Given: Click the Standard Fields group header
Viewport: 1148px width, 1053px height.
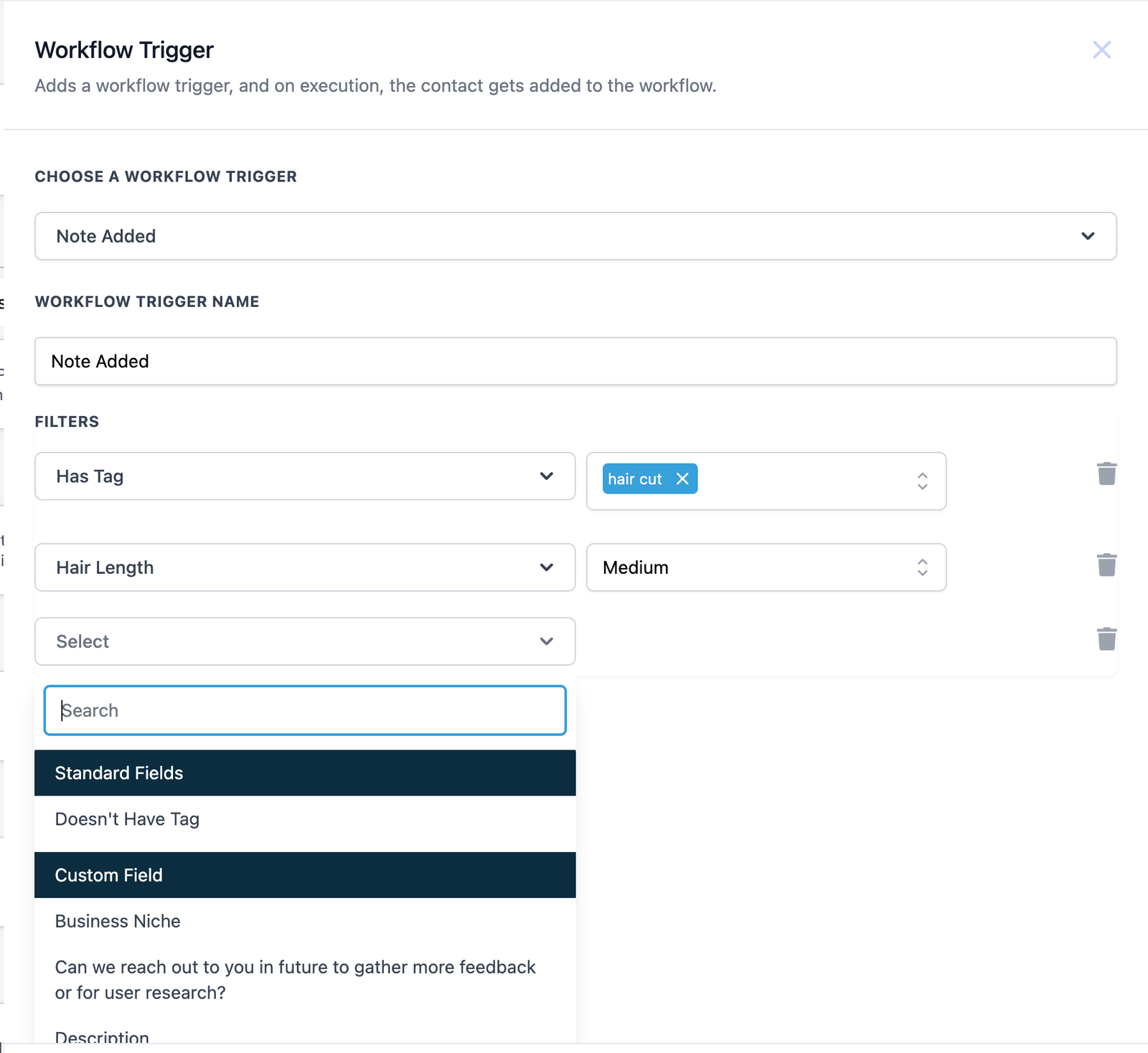Looking at the screenshot, I should click(305, 773).
